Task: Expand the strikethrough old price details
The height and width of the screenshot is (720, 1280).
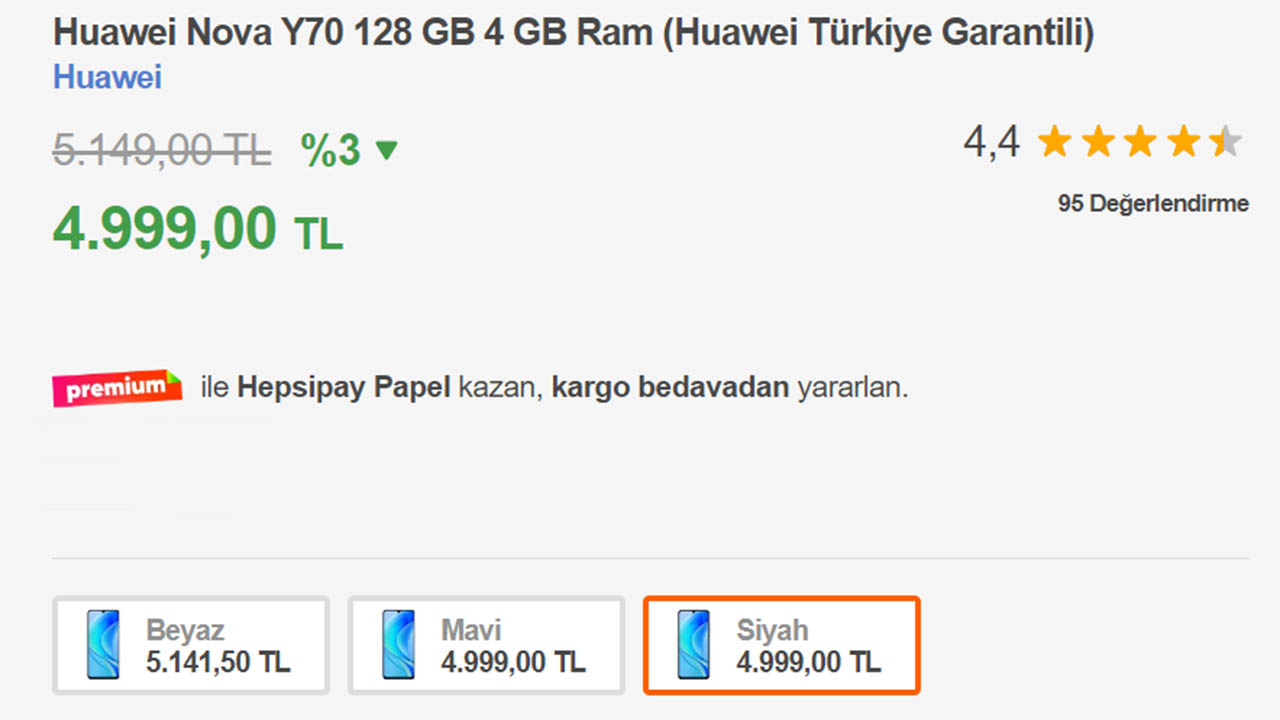Action: click(x=160, y=149)
